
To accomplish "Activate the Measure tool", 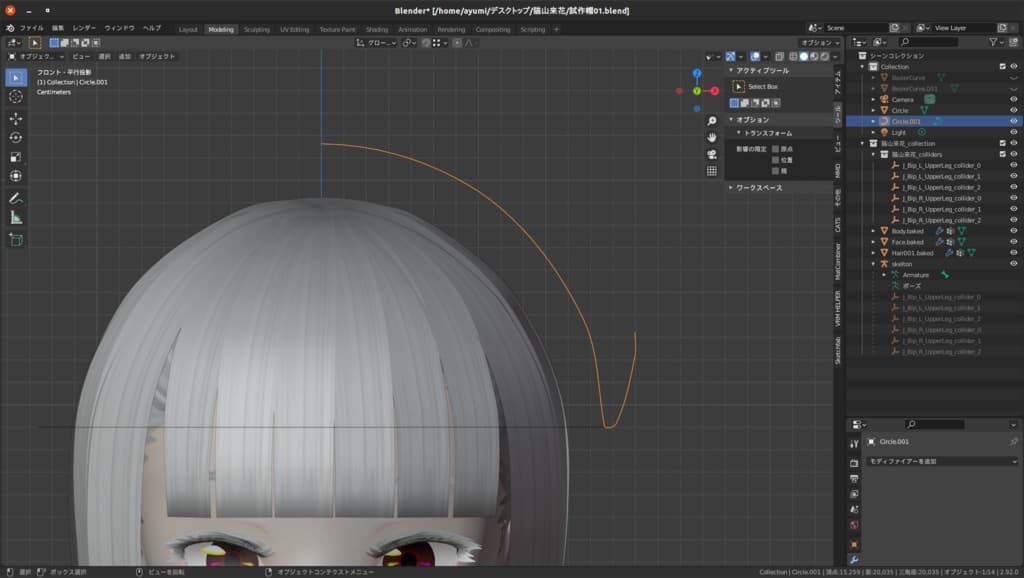I will (x=16, y=217).
